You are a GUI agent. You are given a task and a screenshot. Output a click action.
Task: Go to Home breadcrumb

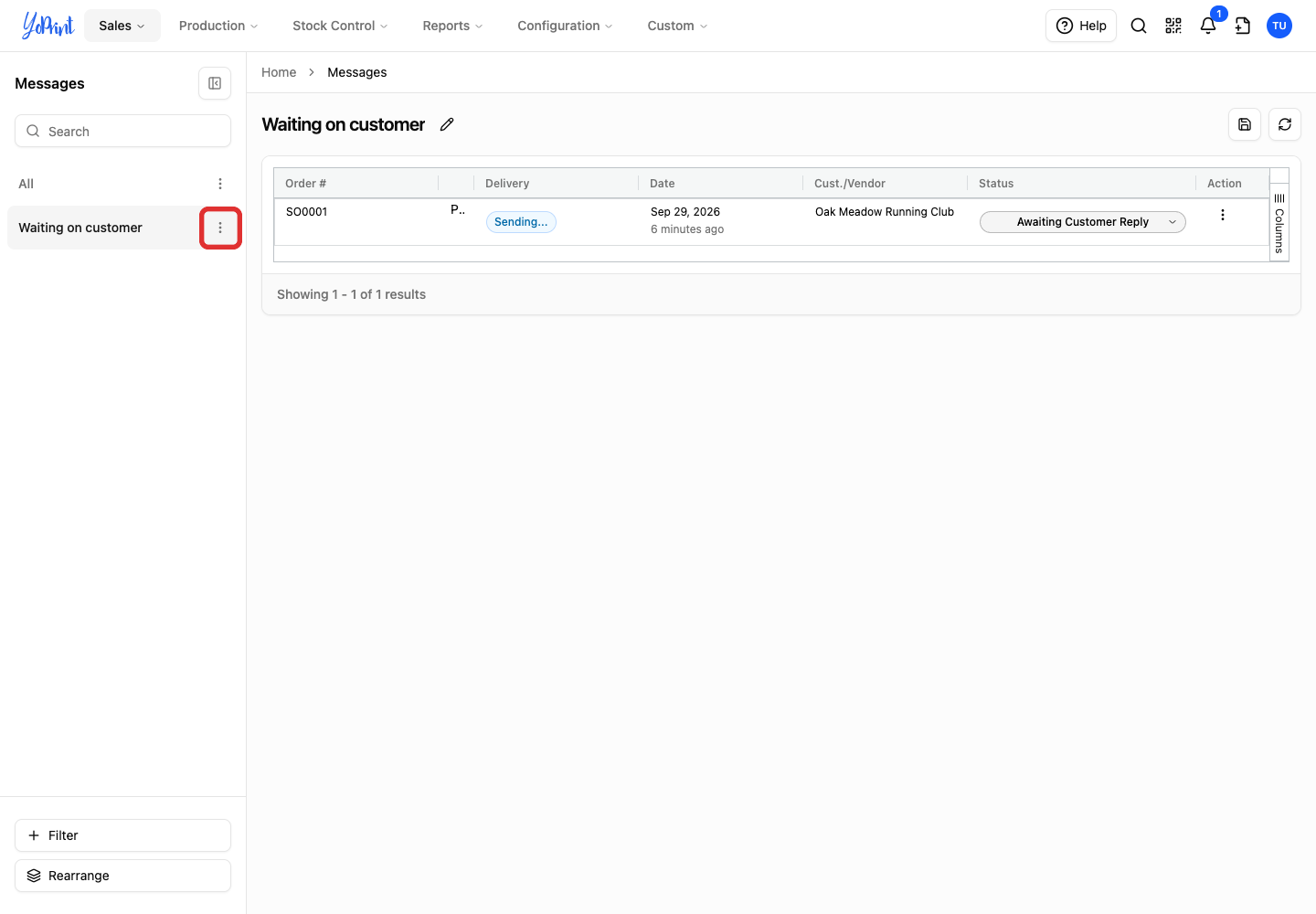click(279, 72)
